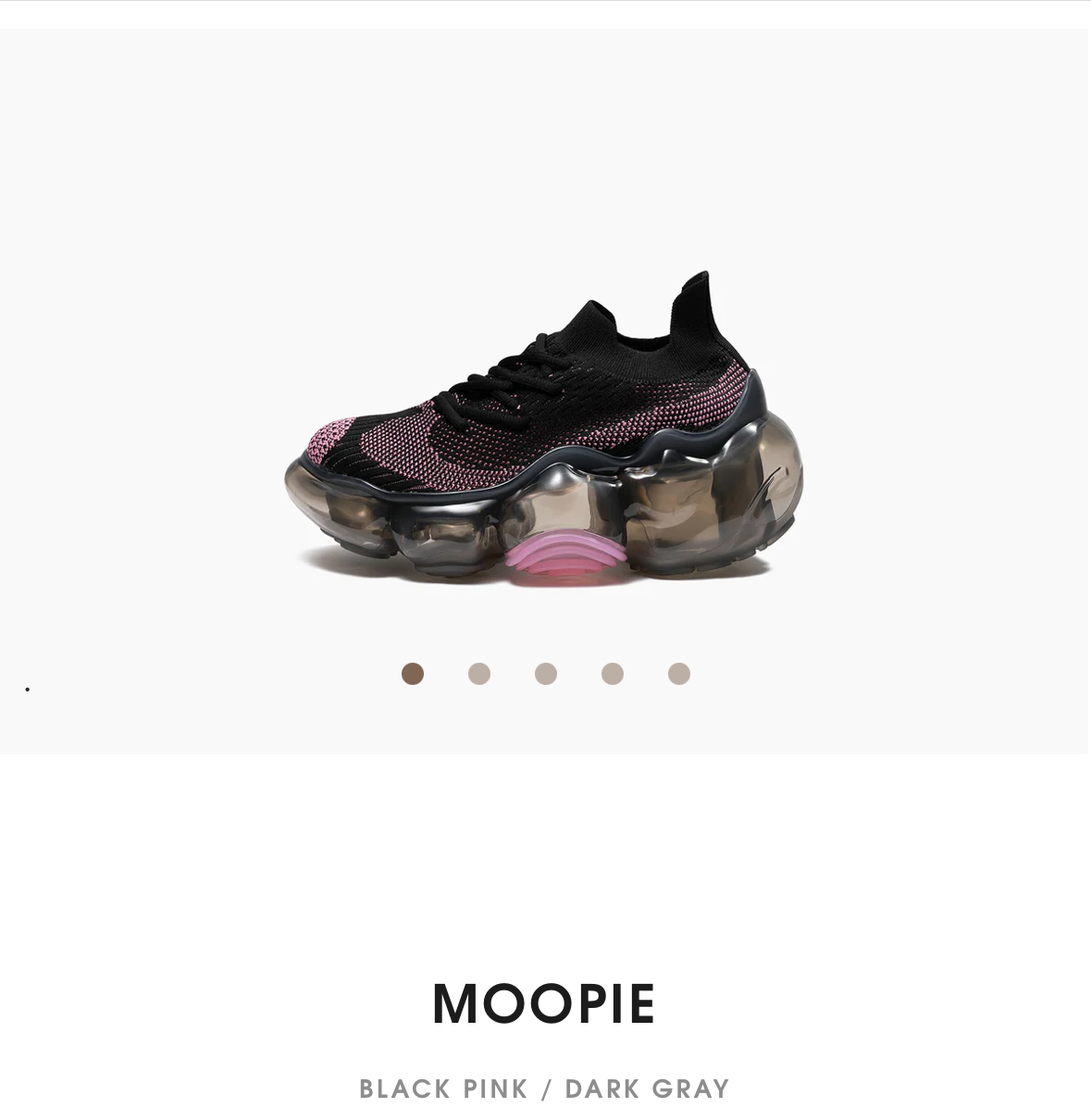This screenshot has height=1120, width=1091.
Task: Click the BLACK PINK color label
Action: (x=443, y=1089)
